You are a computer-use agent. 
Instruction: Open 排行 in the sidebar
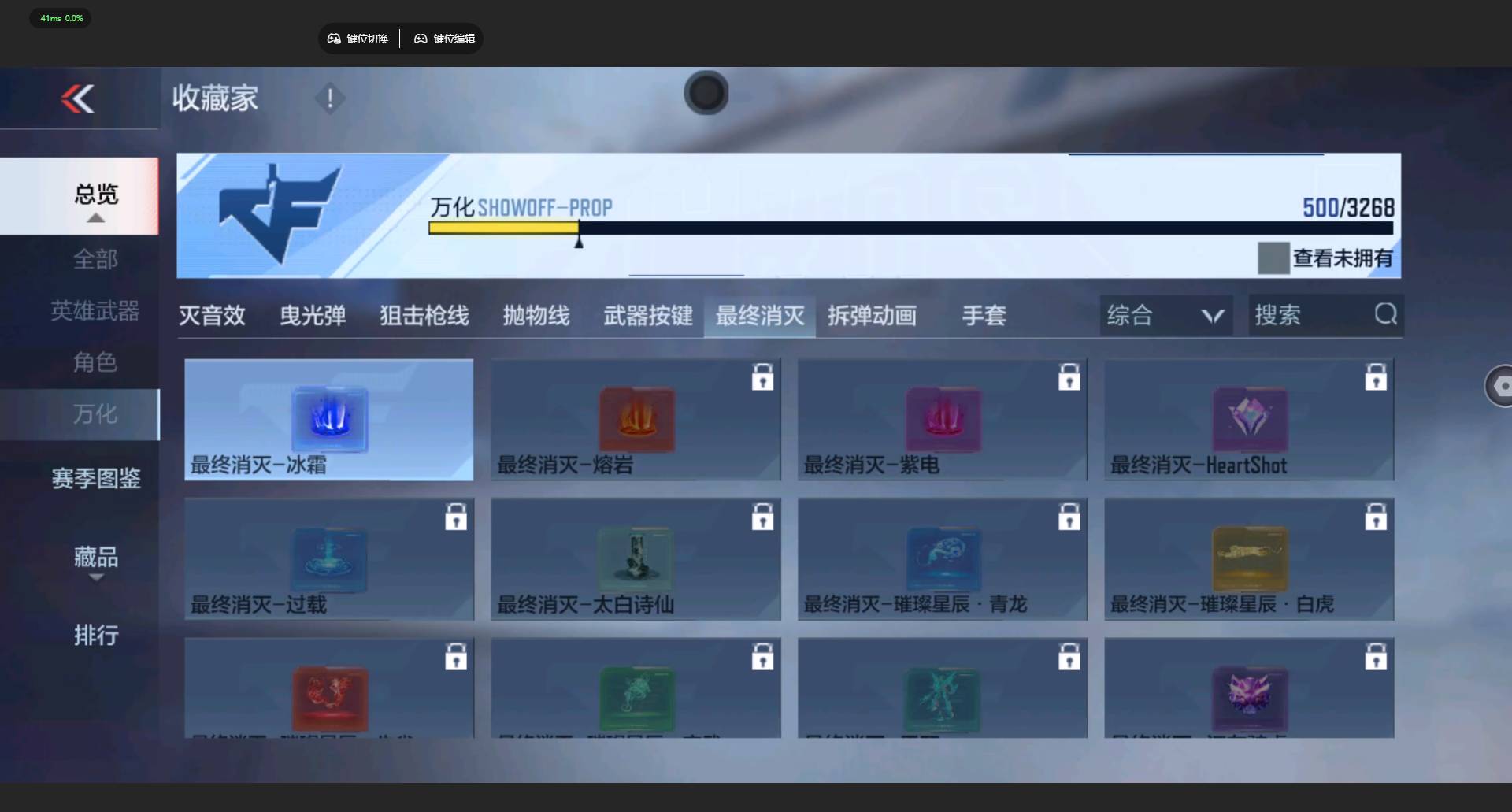point(95,635)
